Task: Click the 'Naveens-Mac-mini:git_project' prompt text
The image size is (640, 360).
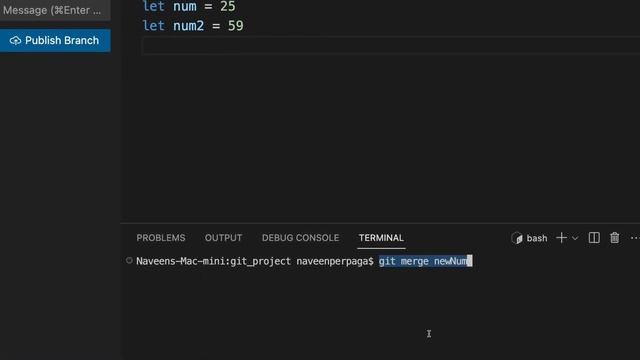Action: click(213, 261)
